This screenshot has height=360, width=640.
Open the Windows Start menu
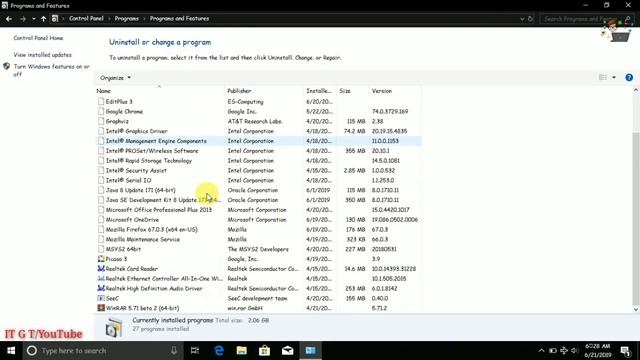pyautogui.click(x=11, y=351)
